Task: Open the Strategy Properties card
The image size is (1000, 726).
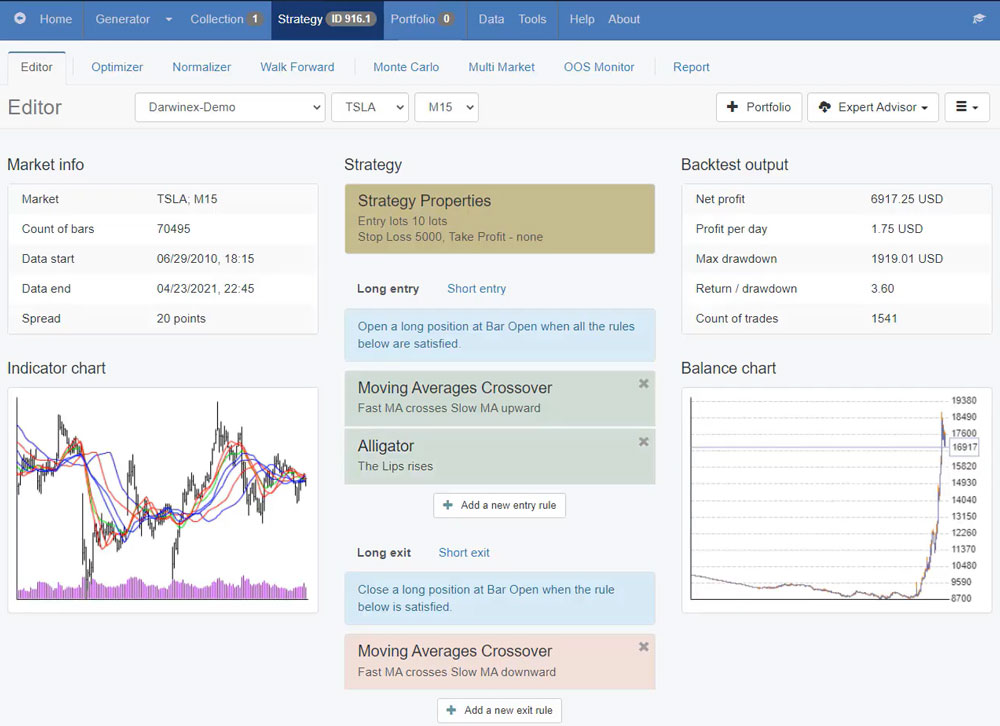Action: [x=499, y=219]
